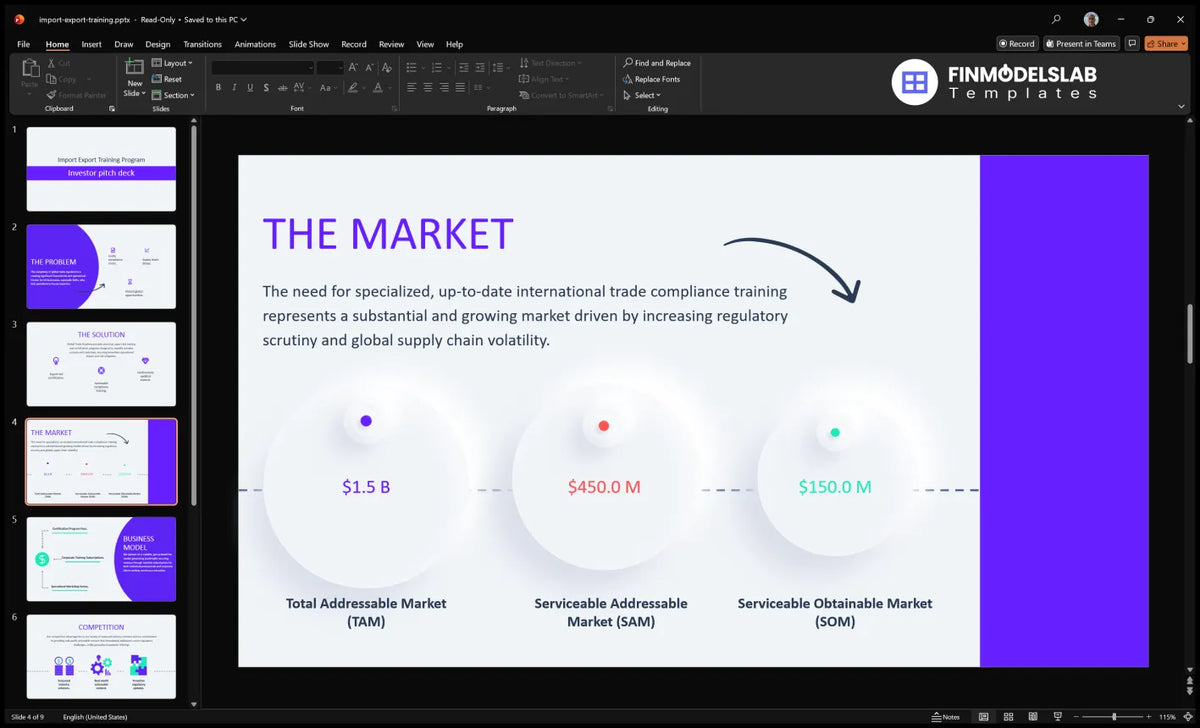Open the View tab
This screenshot has height=728, width=1200.
pyautogui.click(x=425, y=44)
